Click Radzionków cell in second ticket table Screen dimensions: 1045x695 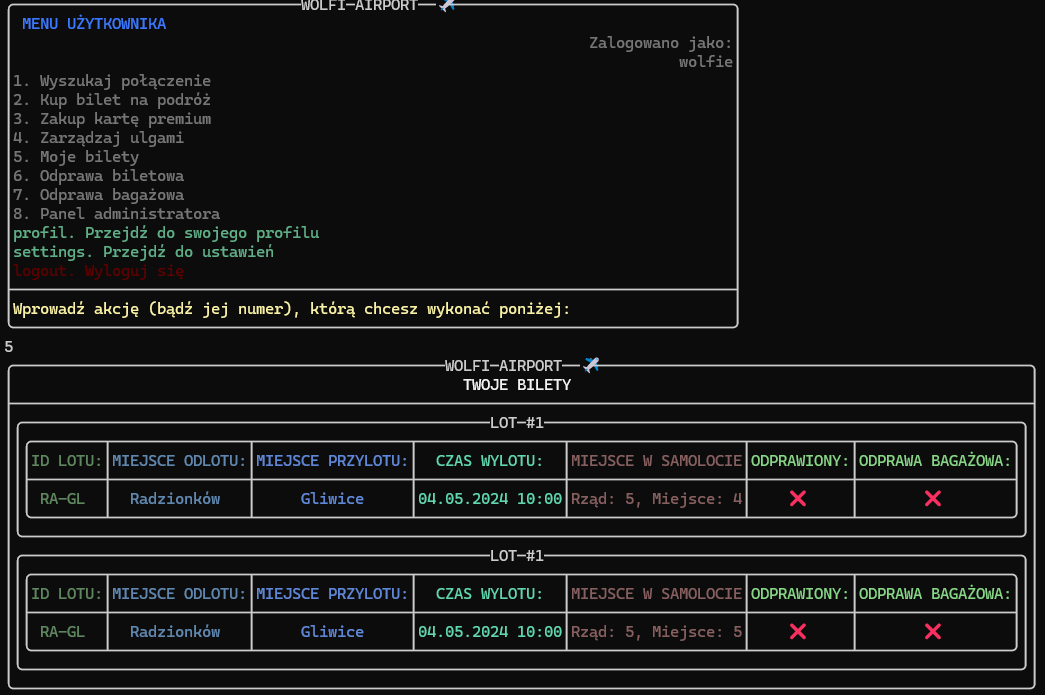click(x=175, y=632)
